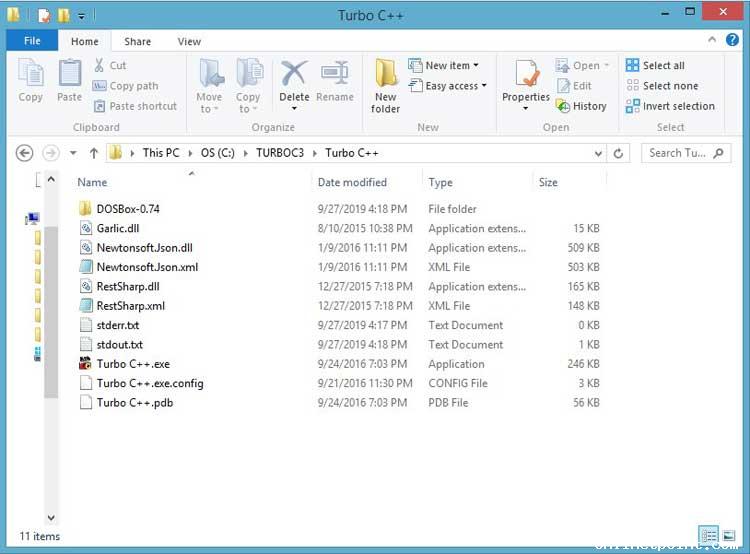
Task: Expand the Easy access dropdown
Action: [448, 86]
